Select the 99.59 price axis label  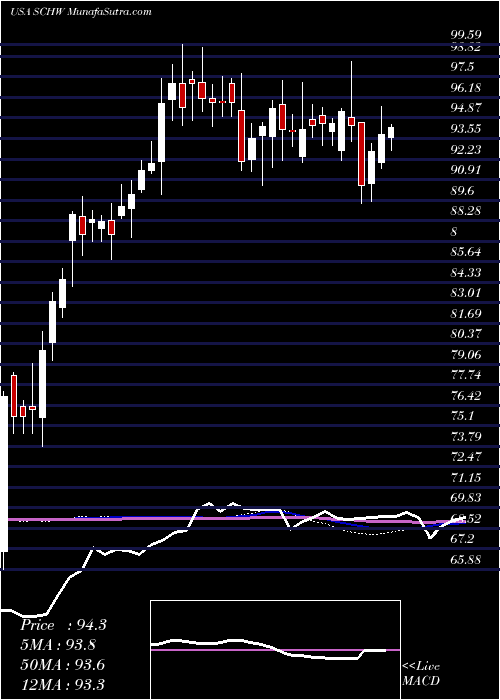(x=466, y=35)
